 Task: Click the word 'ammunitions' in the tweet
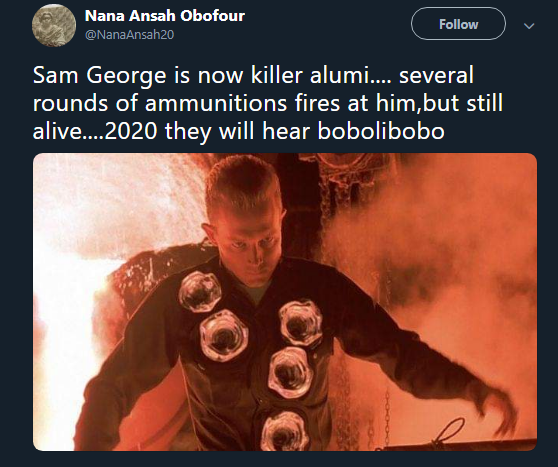pos(216,104)
